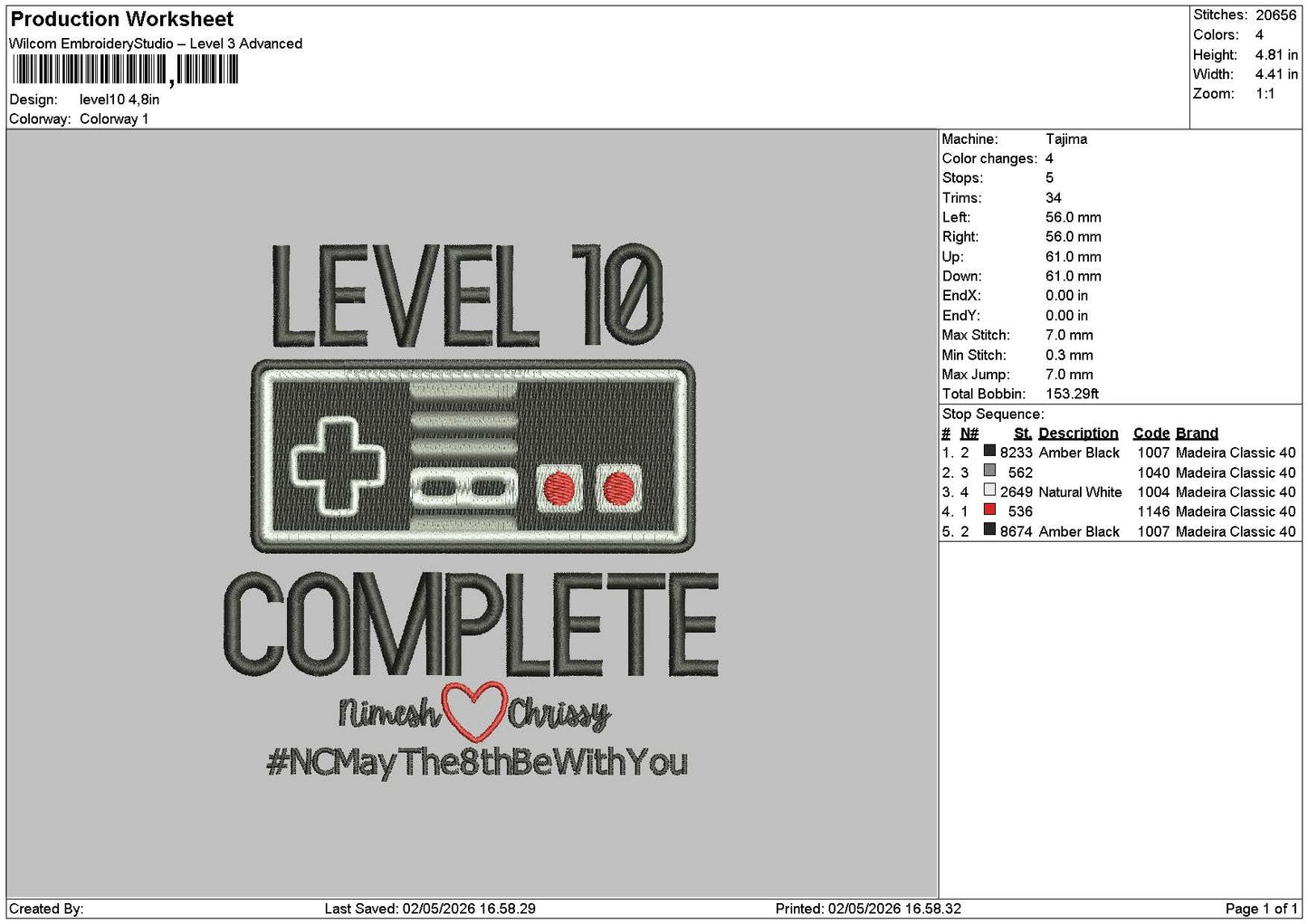Click code '1146' in stop row 4
The width and height of the screenshot is (1308, 924).
pos(1153,511)
